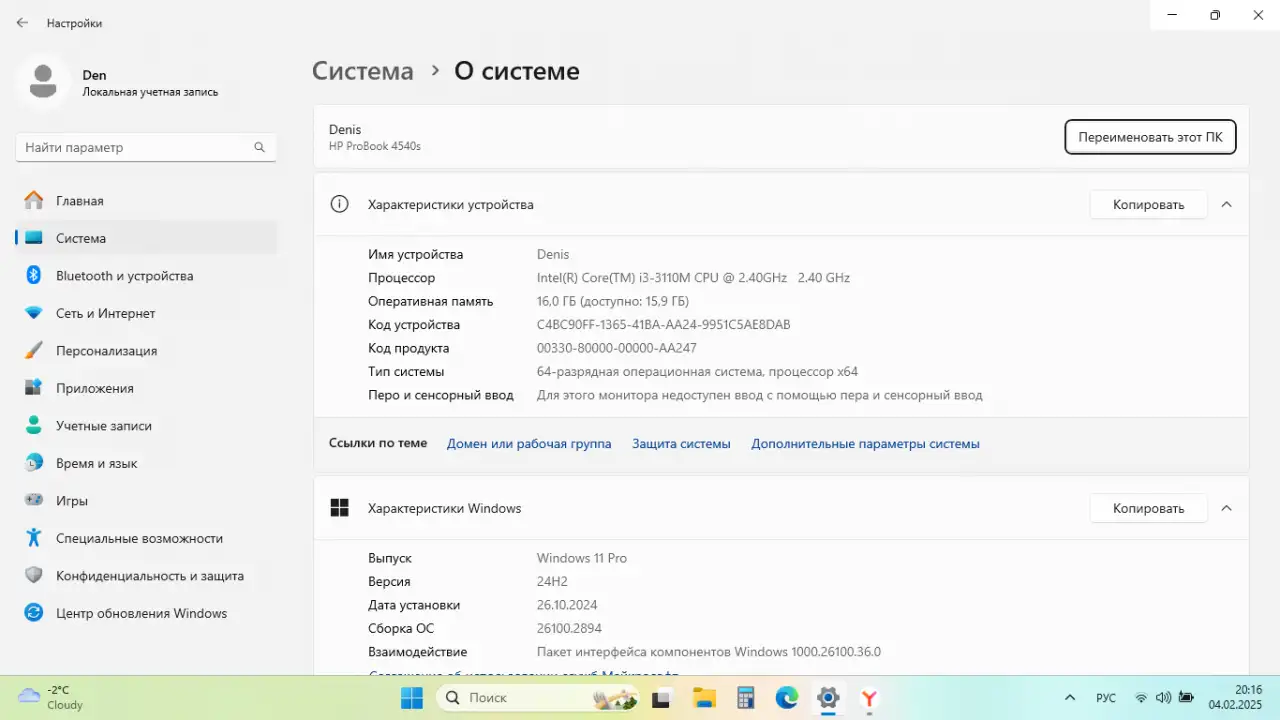Click the OS build value 26100.2894

tap(569, 628)
